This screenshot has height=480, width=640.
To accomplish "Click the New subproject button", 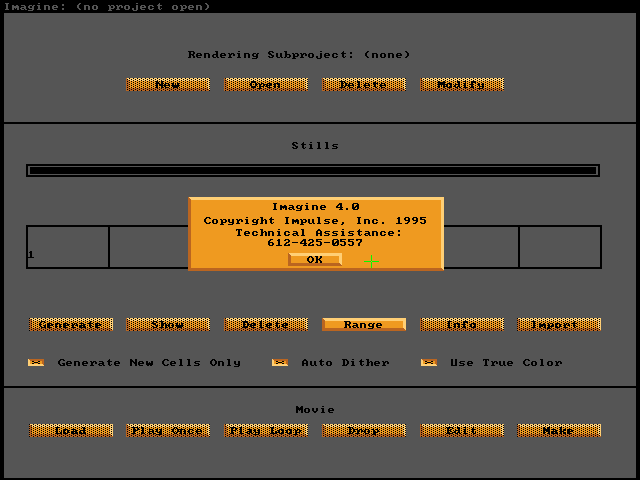I will (168, 84).
